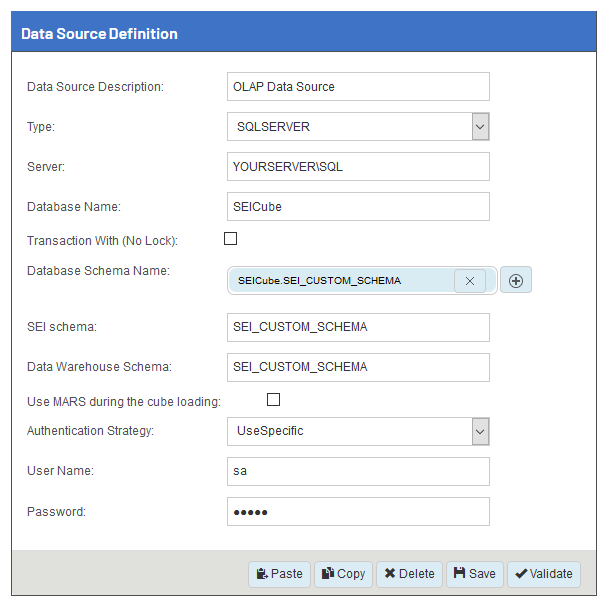Focus the Password field
Screen dimensions: 609x596
tap(358, 512)
